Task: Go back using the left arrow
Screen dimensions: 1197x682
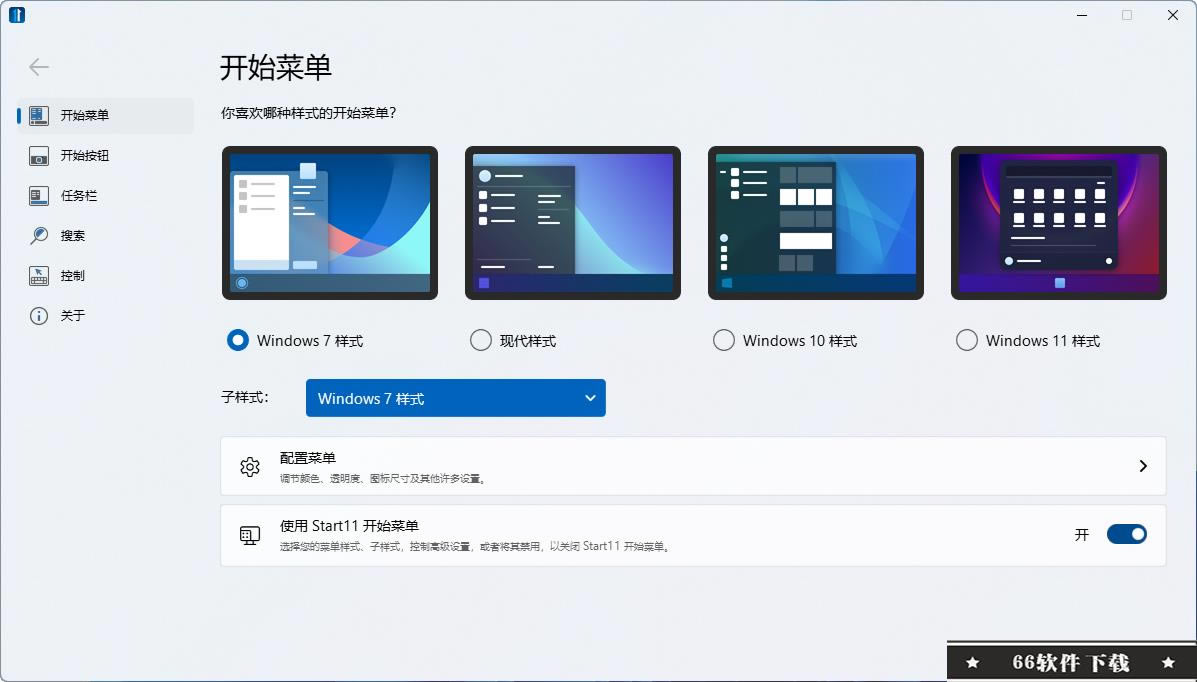Action: click(39, 67)
